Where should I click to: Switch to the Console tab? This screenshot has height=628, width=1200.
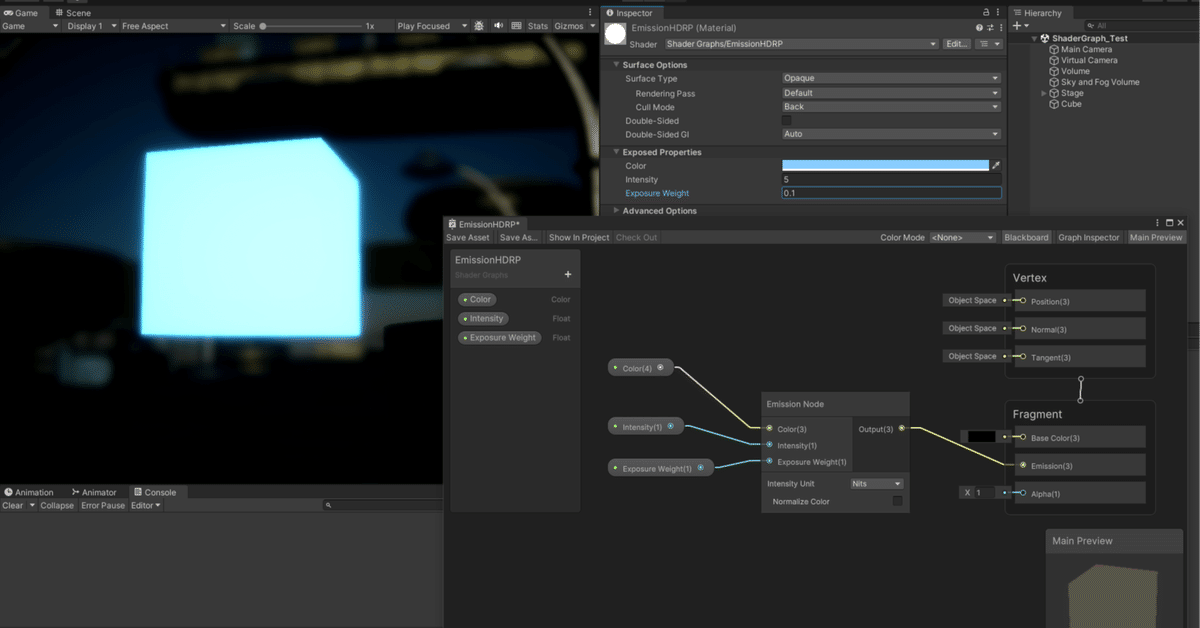(x=157, y=491)
